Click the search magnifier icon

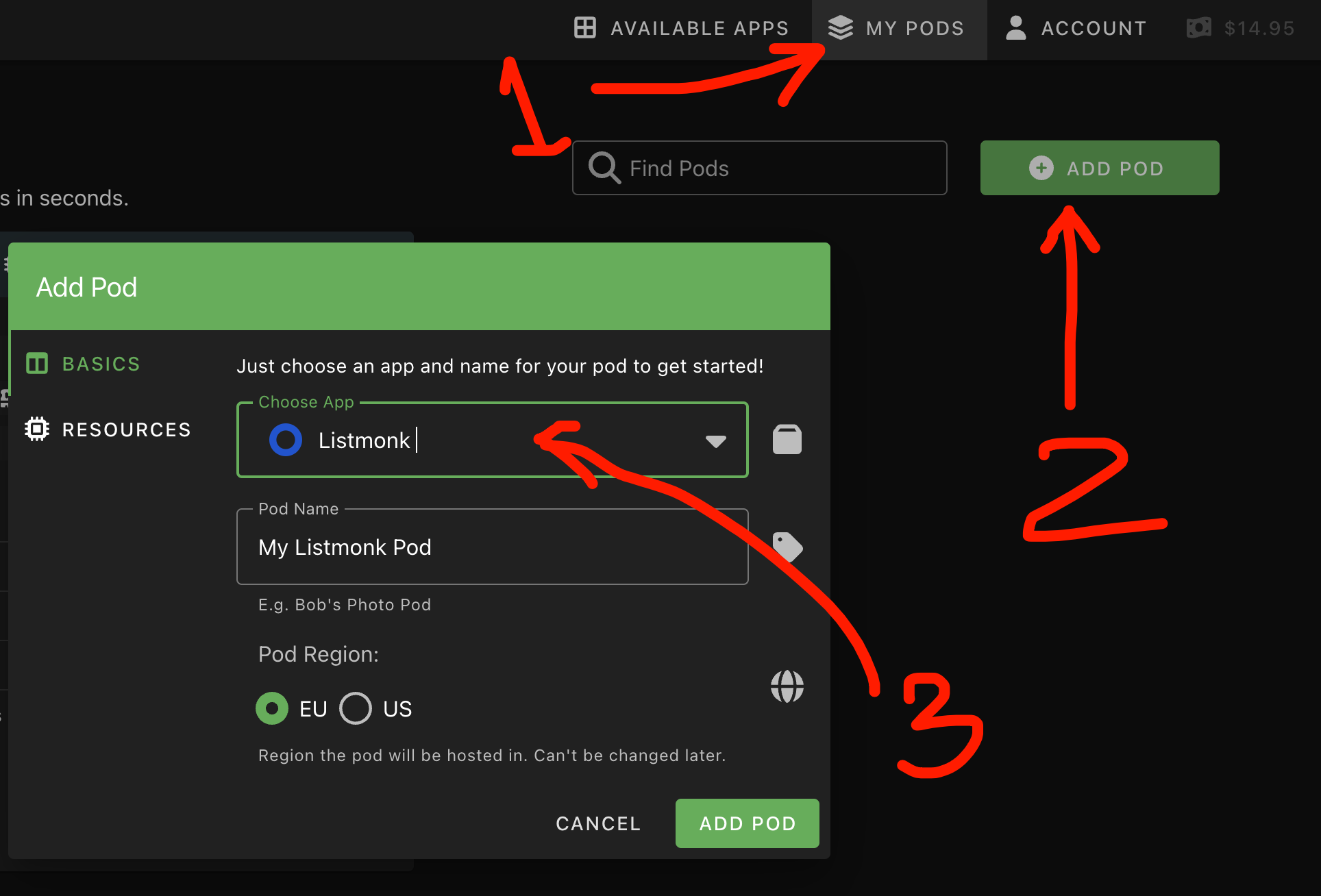[604, 168]
